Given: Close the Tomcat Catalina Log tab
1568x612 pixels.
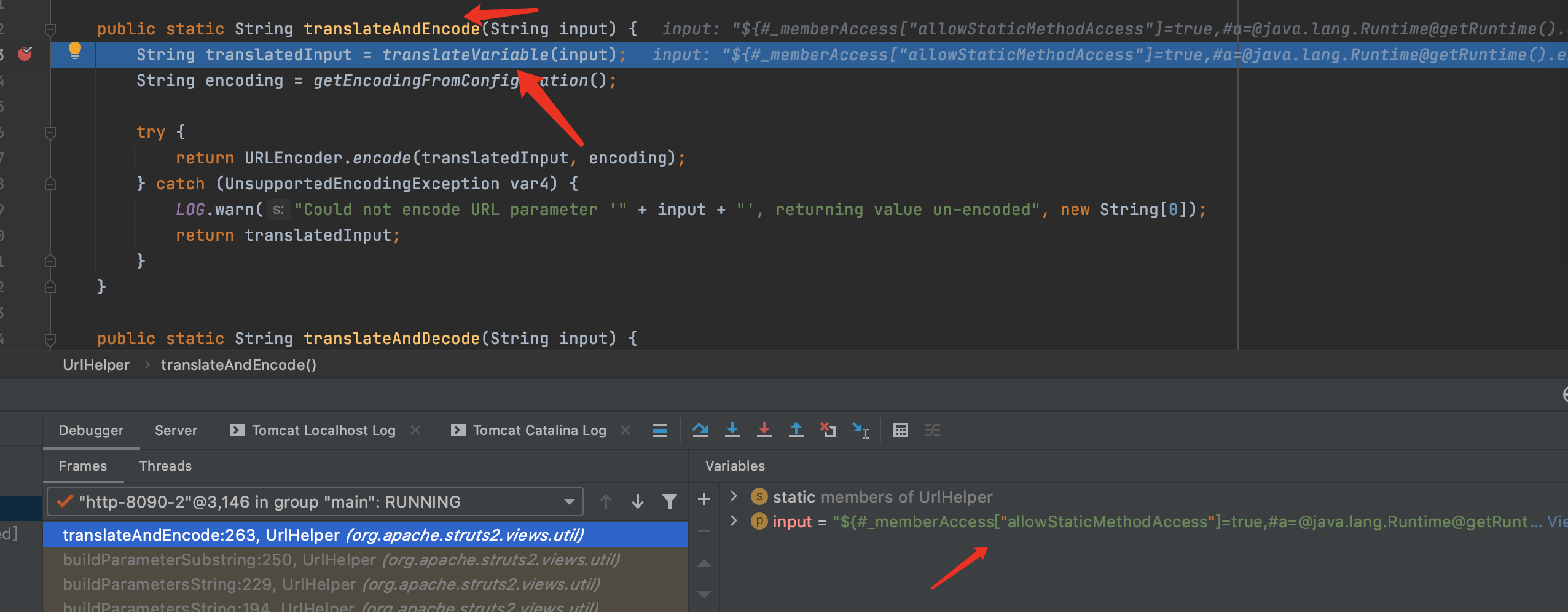Looking at the screenshot, I should (x=625, y=430).
